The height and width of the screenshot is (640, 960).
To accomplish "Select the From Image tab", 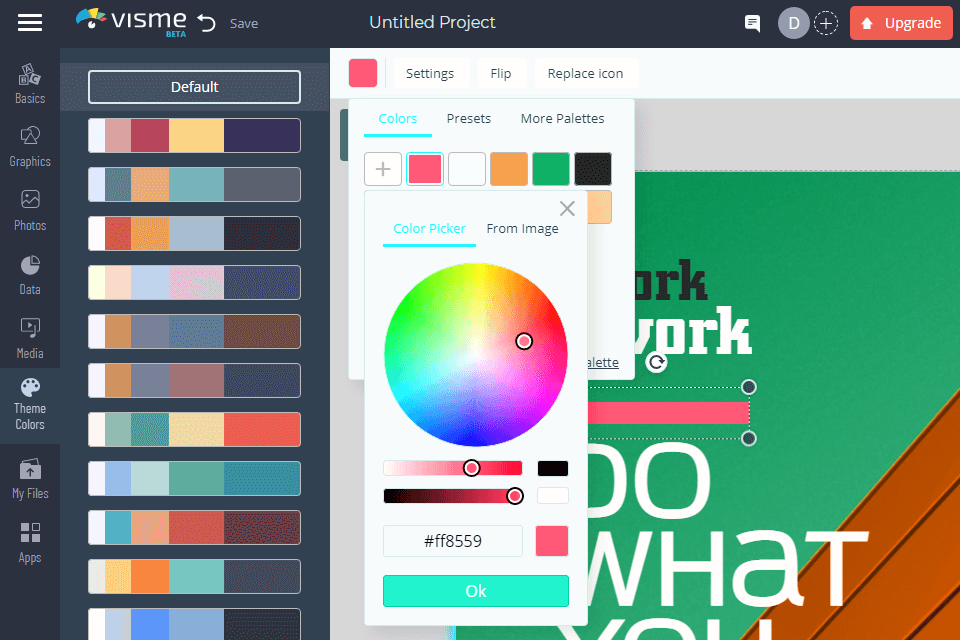I will pyautogui.click(x=522, y=228).
